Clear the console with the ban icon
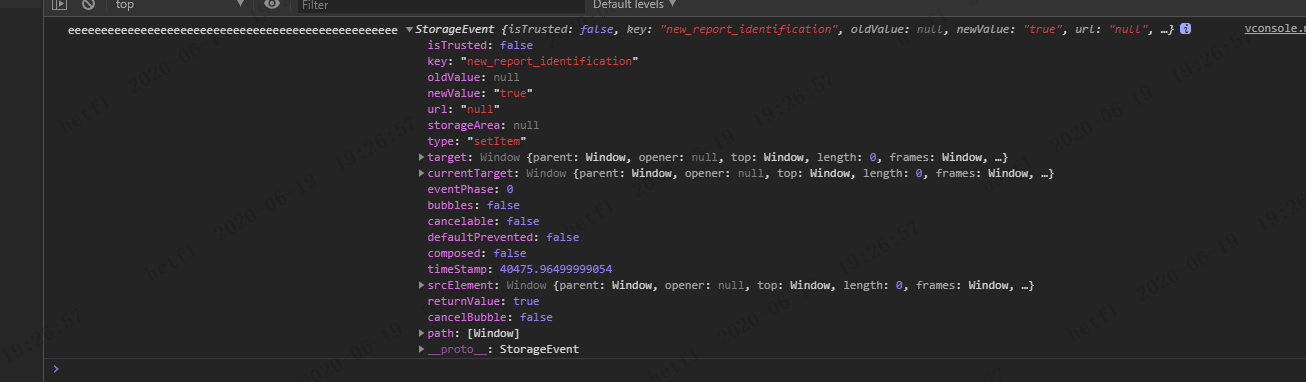 [89, 5]
